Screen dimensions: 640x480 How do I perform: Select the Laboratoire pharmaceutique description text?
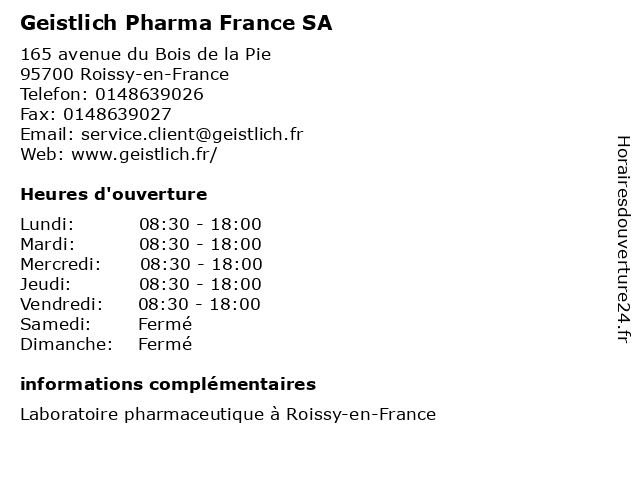[x=228, y=414]
